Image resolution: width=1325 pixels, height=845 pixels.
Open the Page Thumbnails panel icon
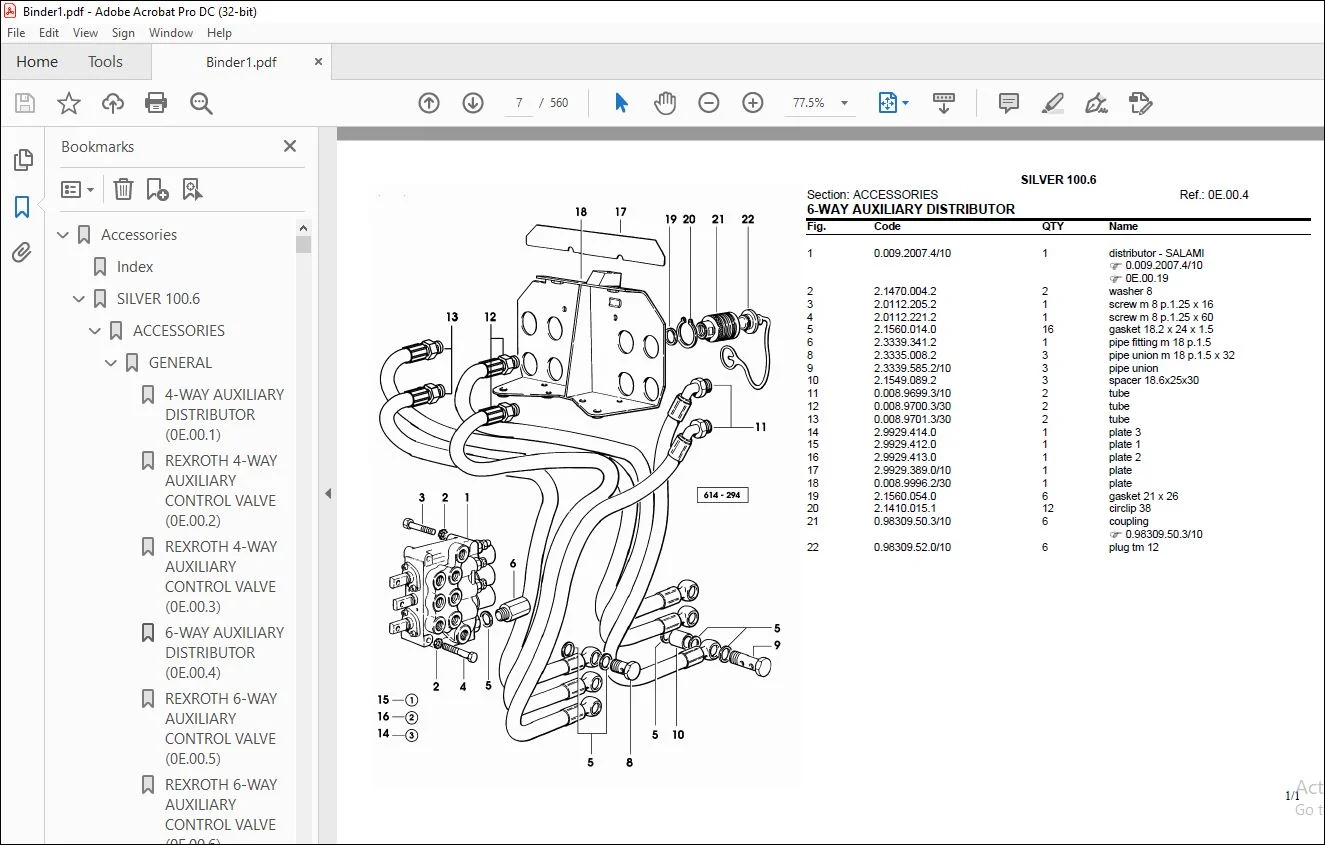pyautogui.click(x=22, y=160)
